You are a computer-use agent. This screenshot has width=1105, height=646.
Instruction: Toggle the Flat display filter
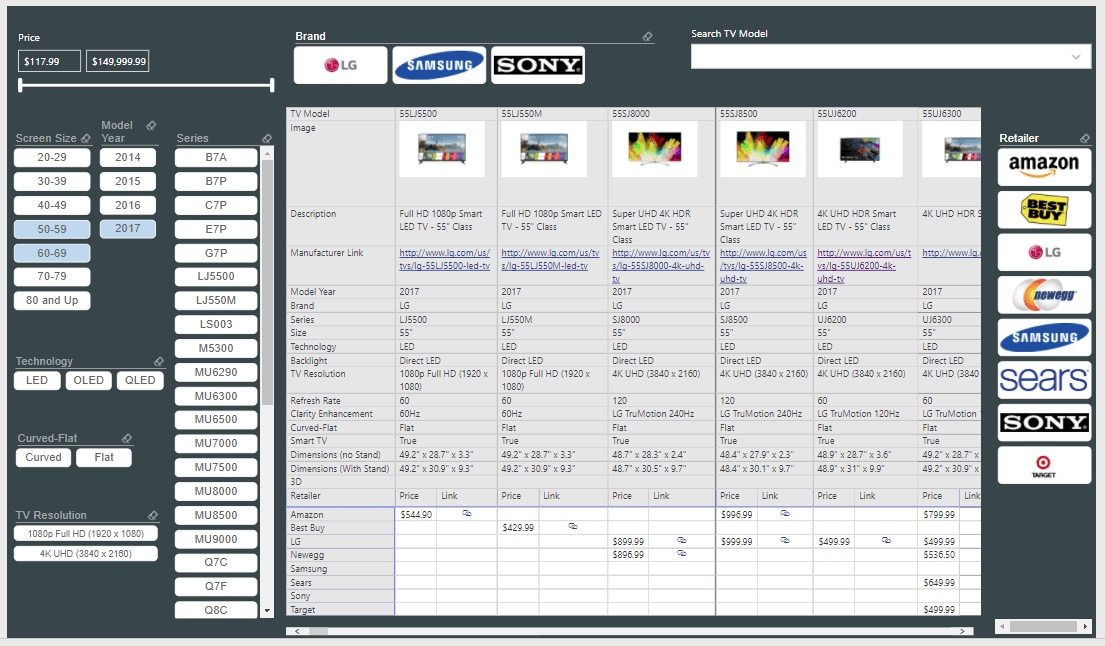(104, 457)
